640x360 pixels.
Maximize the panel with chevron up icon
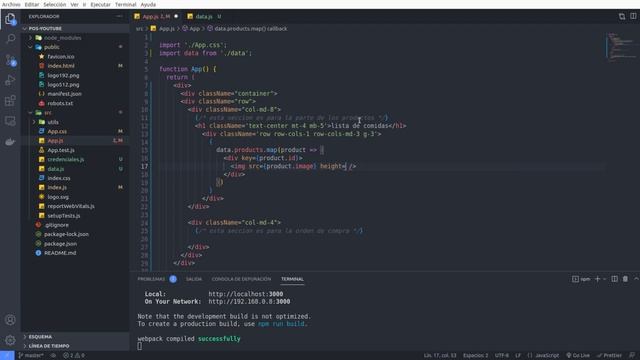(x=636, y=279)
